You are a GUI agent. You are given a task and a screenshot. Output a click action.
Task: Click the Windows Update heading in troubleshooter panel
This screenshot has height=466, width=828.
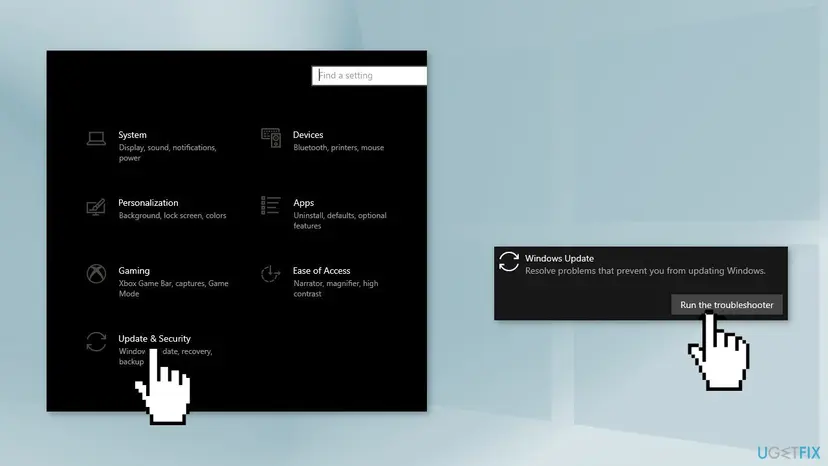[559, 258]
